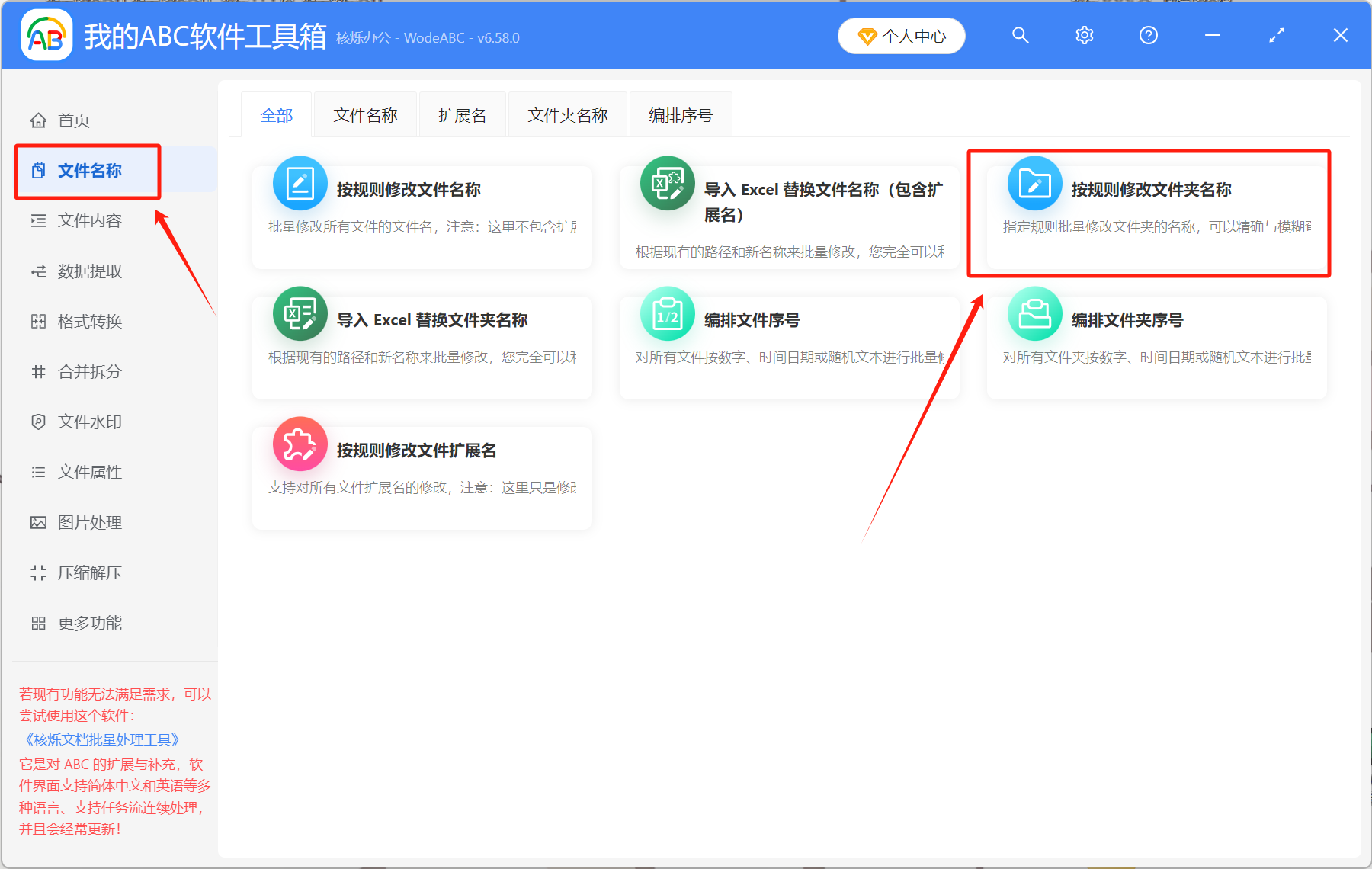Open the 按规则修改文件扩展名 puzzle icon
1372x869 pixels.
click(x=300, y=444)
